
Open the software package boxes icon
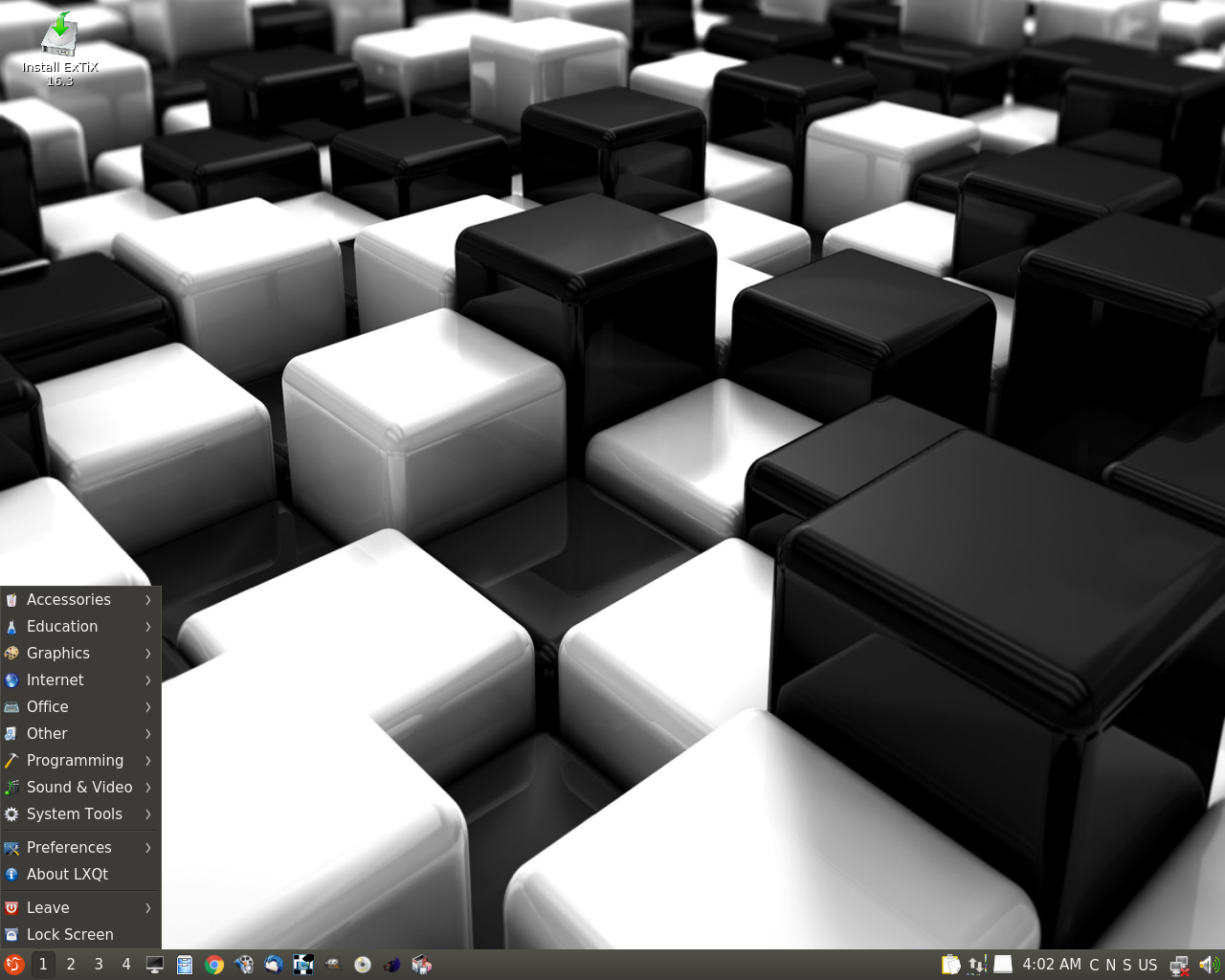(x=422, y=965)
